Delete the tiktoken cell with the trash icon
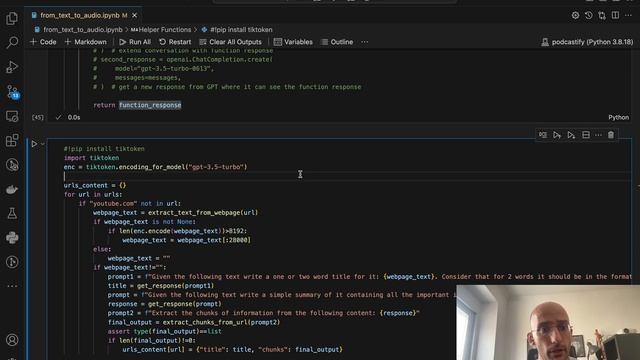This screenshot has width=640, height=360. coord(611,135)
